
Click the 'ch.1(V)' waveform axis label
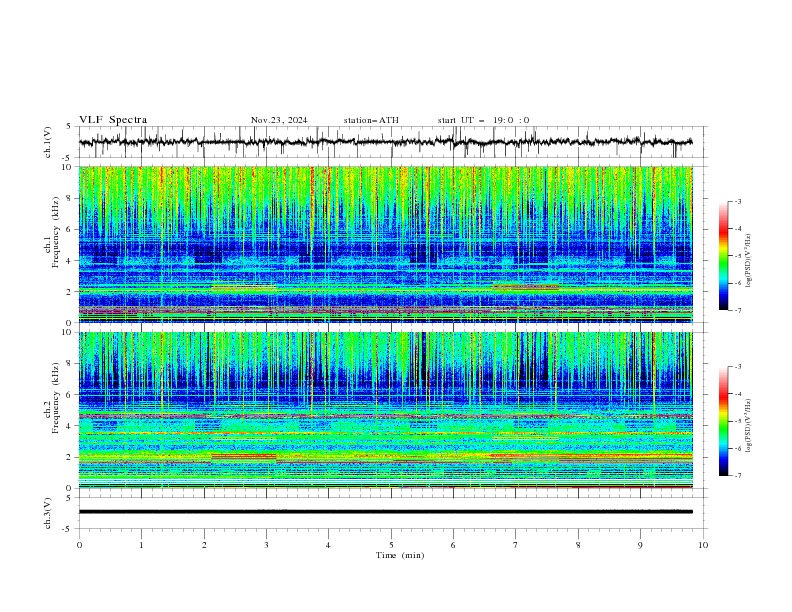(48, 142)
